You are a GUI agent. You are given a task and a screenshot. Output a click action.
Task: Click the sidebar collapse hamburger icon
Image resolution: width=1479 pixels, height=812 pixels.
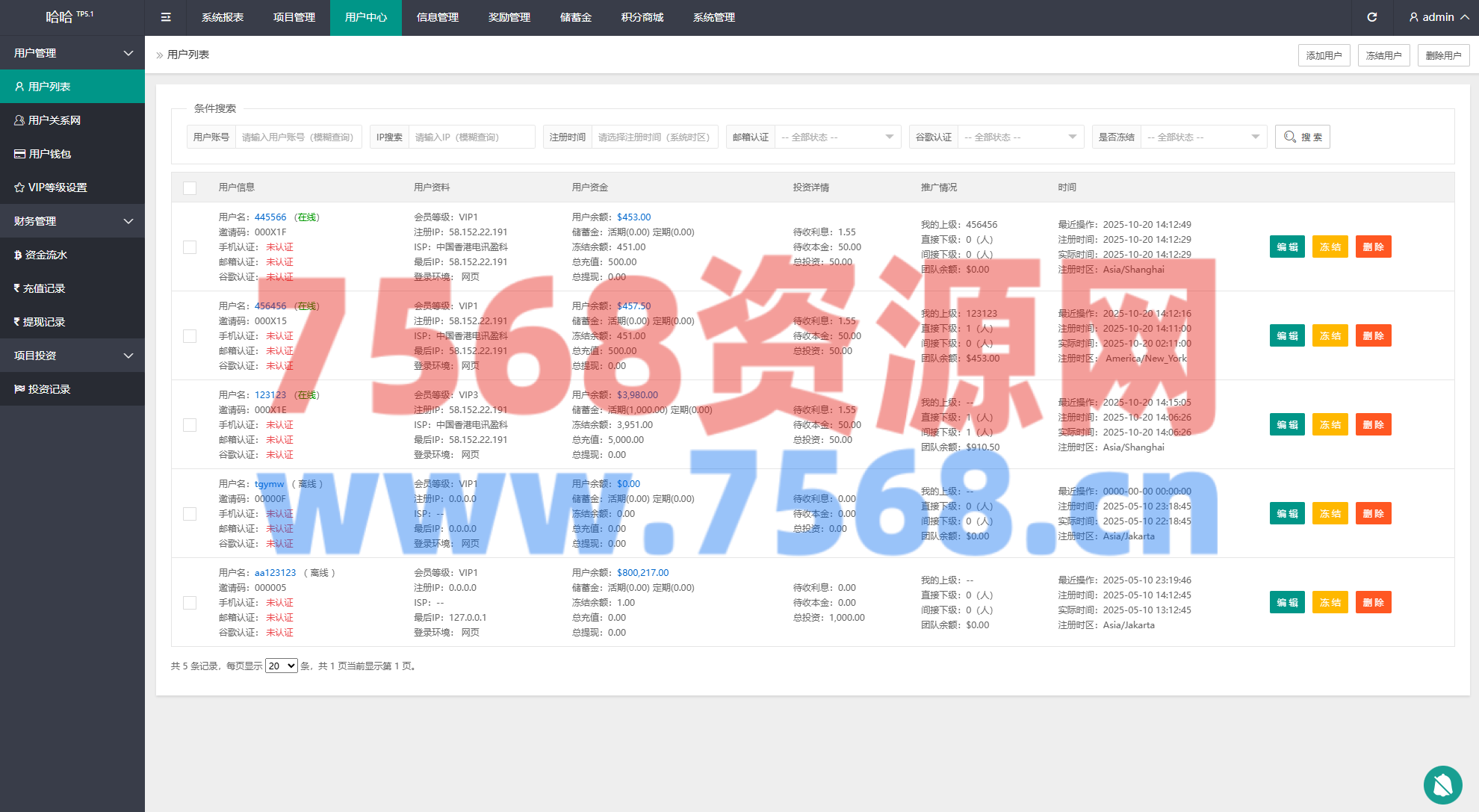tap(166, 17)
